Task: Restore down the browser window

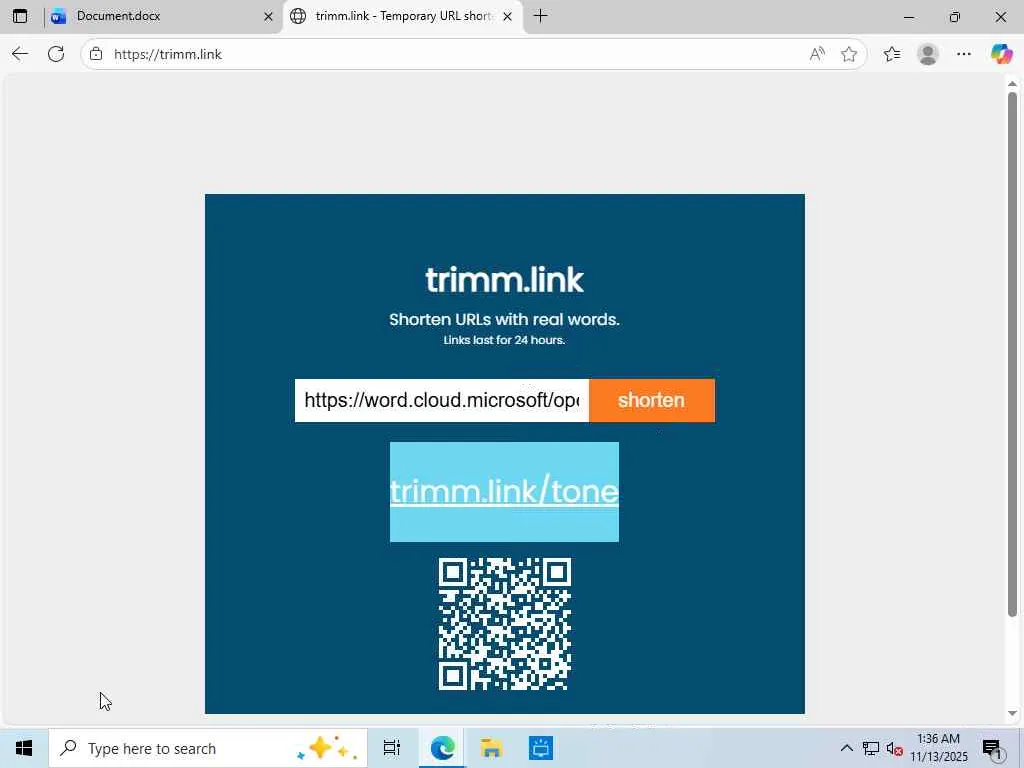Action: 955,16
